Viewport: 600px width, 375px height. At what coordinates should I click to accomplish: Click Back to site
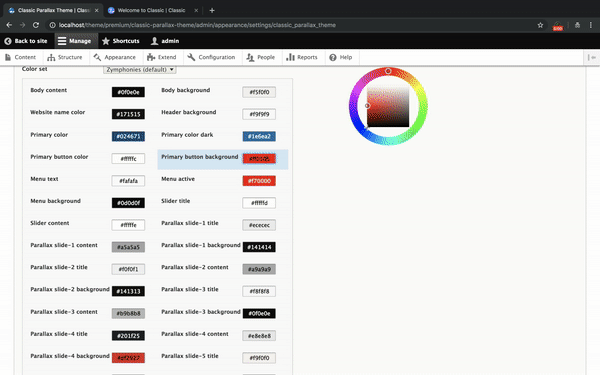tap(26, 41)
